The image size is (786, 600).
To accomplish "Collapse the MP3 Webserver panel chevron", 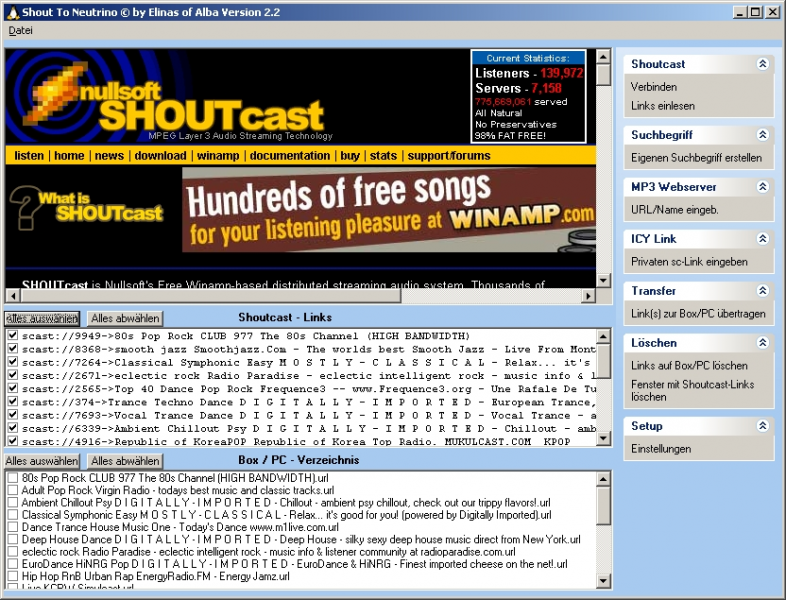I will [762, 187].
